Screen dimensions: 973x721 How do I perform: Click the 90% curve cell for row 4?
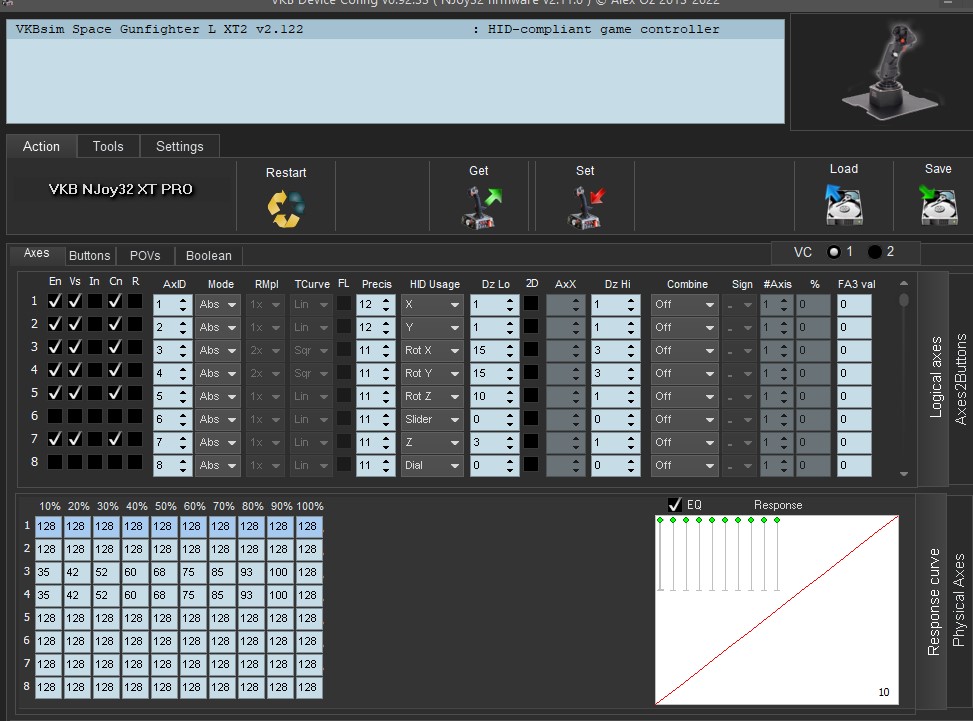tap(279, 595)
